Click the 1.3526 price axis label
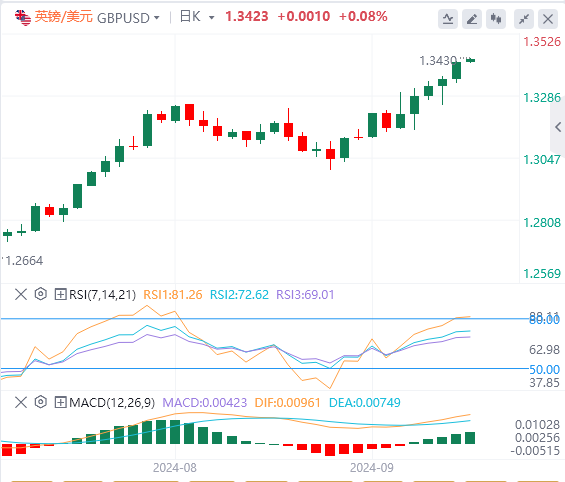 pyautogui.click(x=542, y=42)
